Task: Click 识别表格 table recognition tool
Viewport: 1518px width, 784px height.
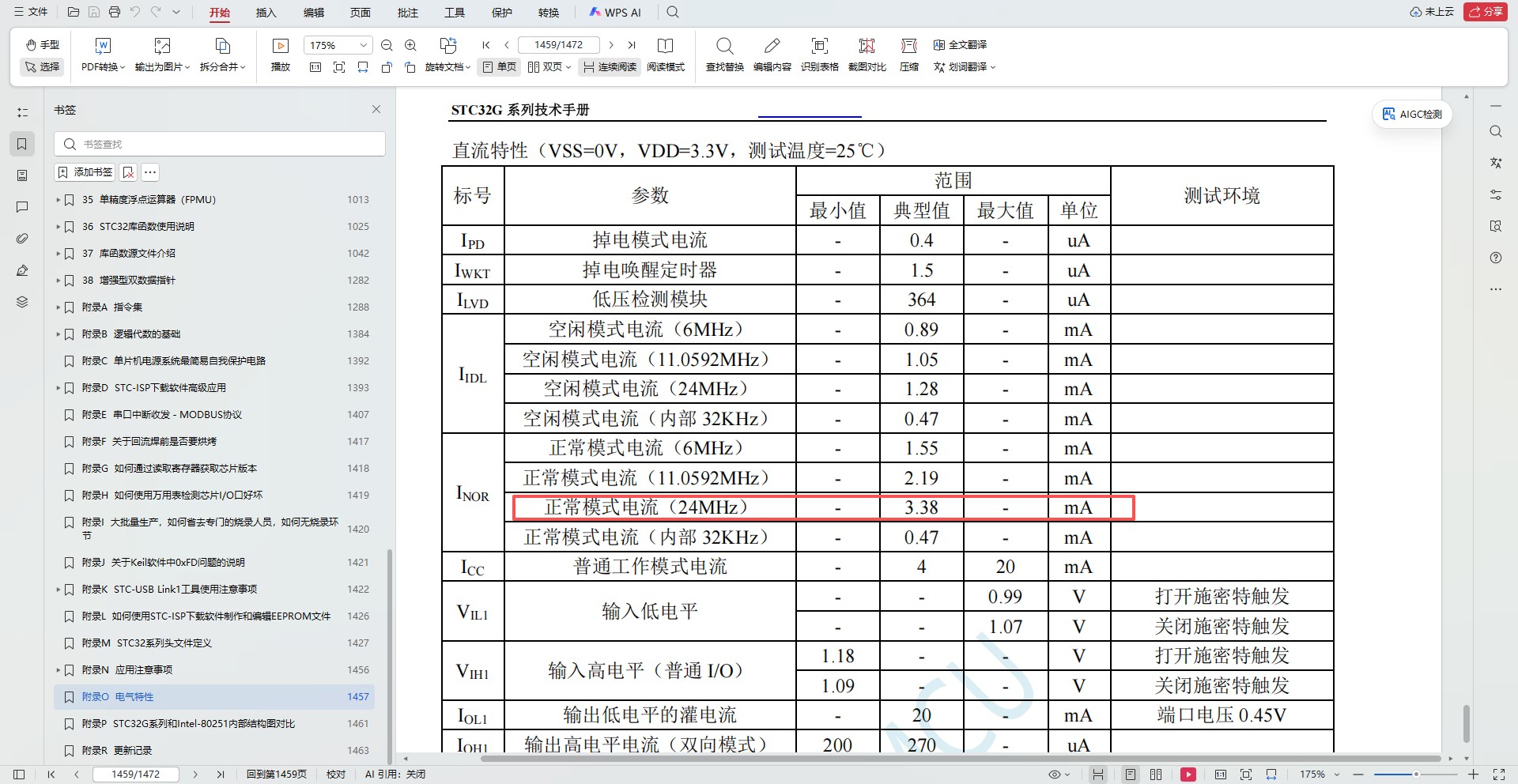Action: pyautogui.click(x=820, y=55)
